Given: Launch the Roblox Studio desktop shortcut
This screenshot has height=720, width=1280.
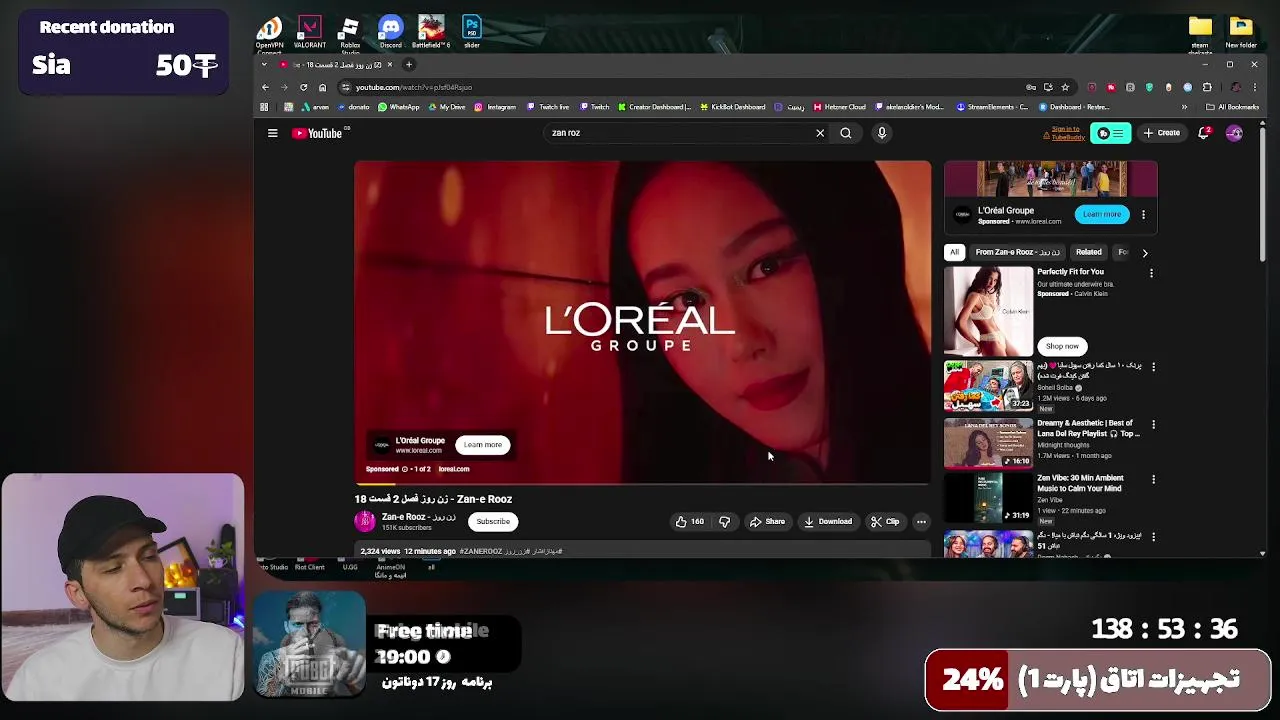Looking at the screenshot, I should 349,34.
